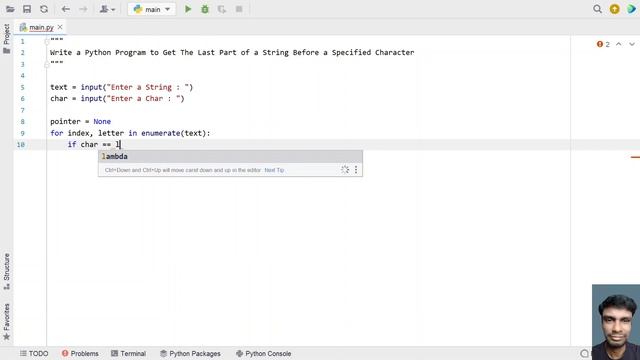Viewport: 640px width, 360px height.
Task: Open the Python Console tool window
Action: [264, 353]
